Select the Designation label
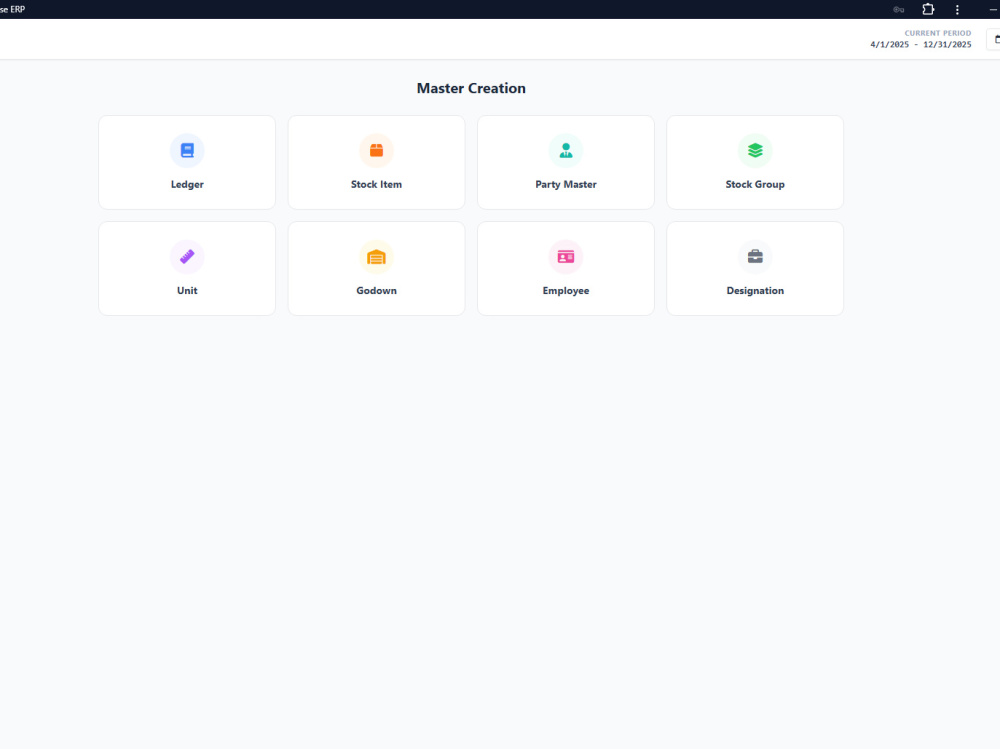The image size is (1000, 749). click(x=755, y=290)
